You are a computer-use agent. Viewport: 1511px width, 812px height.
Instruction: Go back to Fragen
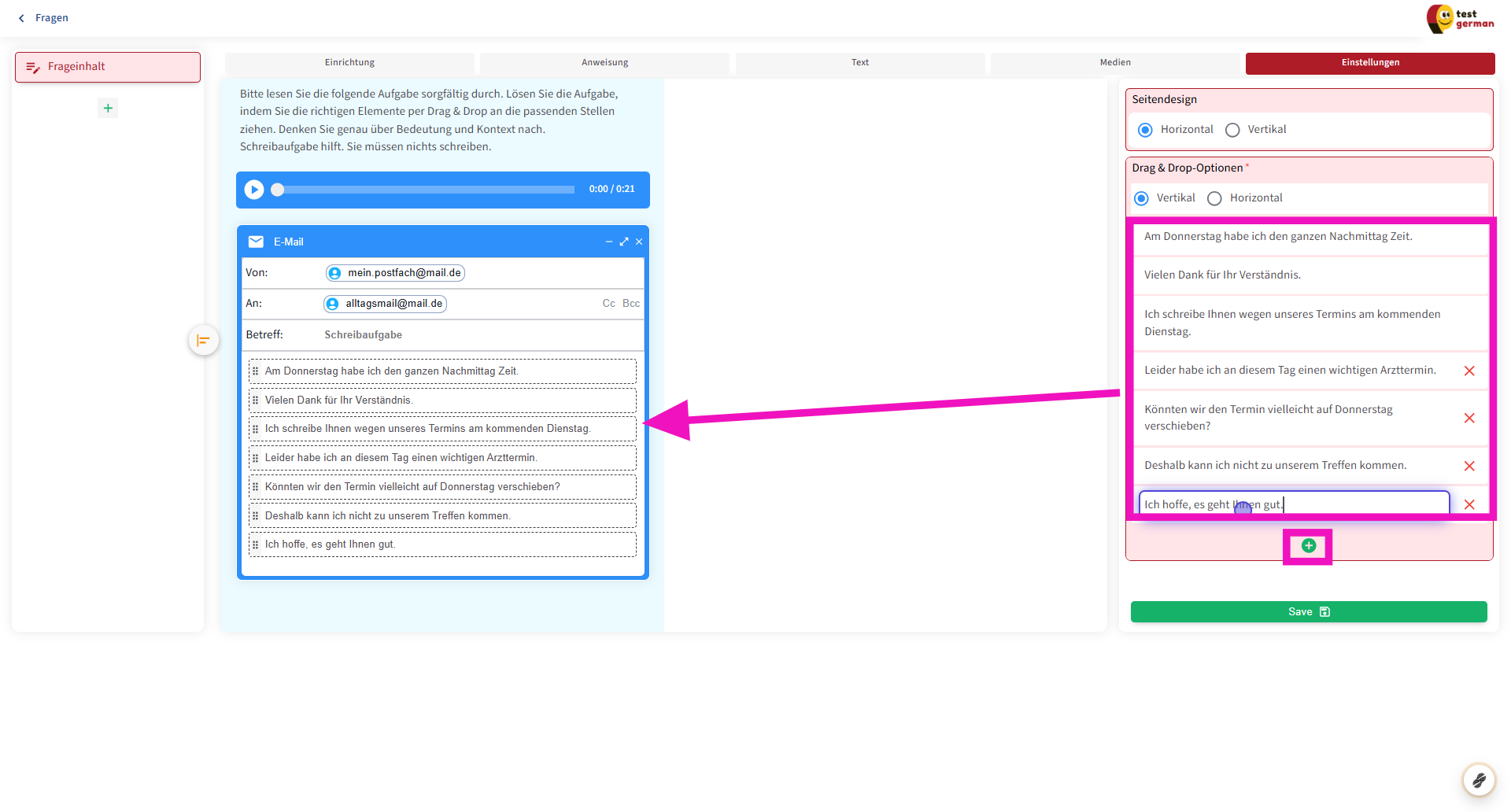point(44,18)
